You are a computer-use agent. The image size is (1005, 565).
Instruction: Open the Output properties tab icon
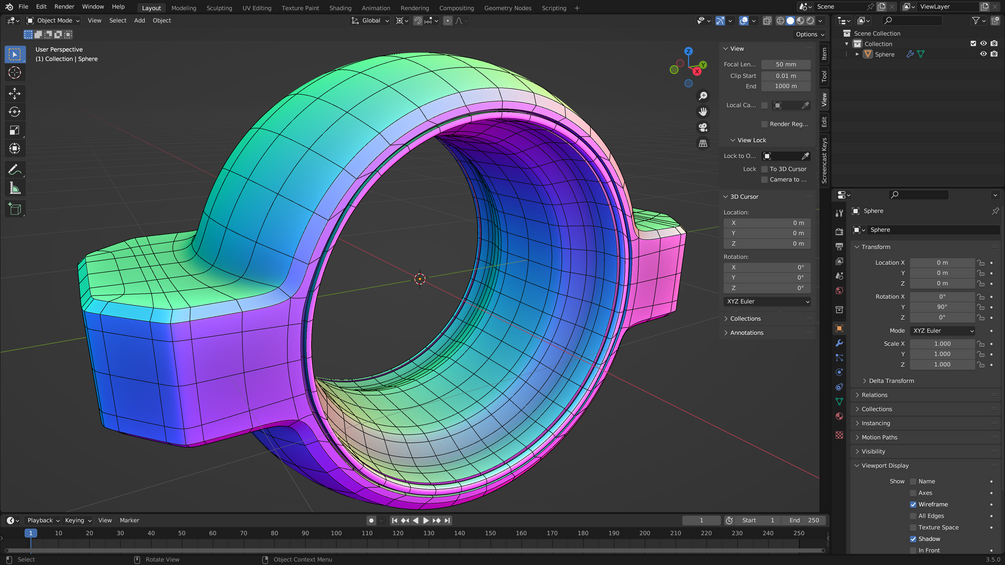(x=839, y=247)
